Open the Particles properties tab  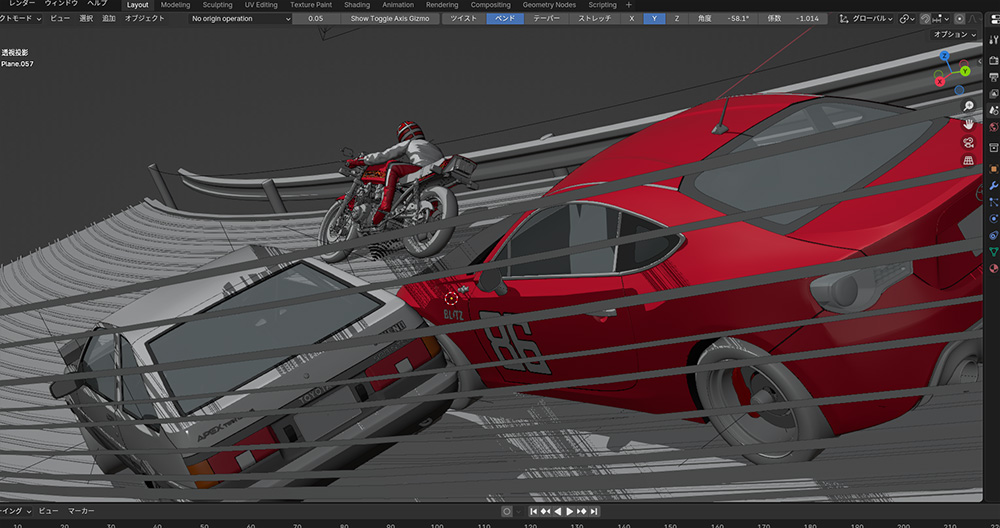tap(994, 202)
